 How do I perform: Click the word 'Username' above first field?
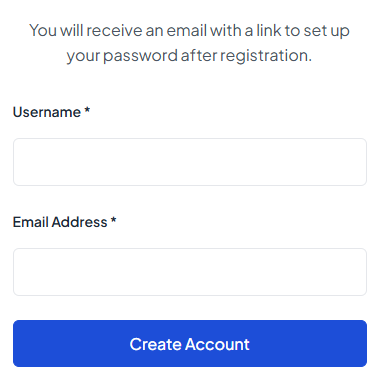pos(47,112)
